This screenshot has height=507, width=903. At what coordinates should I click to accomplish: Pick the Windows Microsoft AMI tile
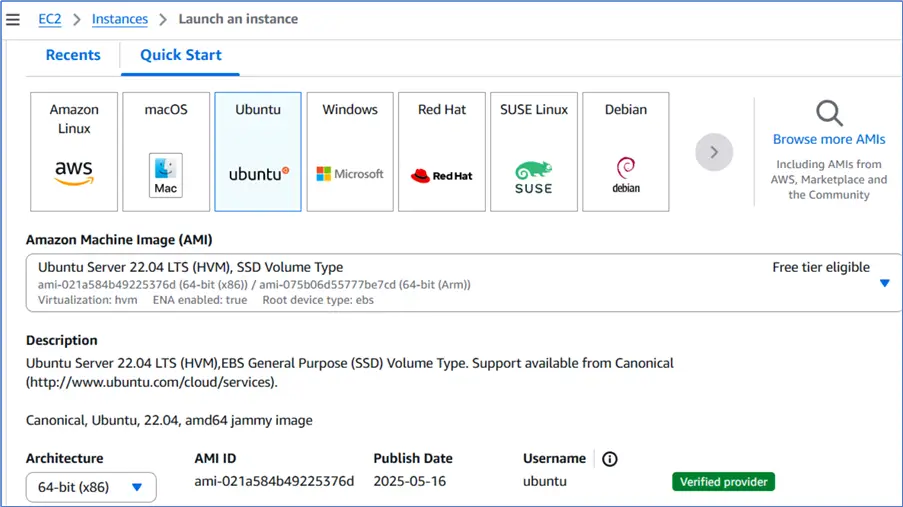[x=350, y=152]
